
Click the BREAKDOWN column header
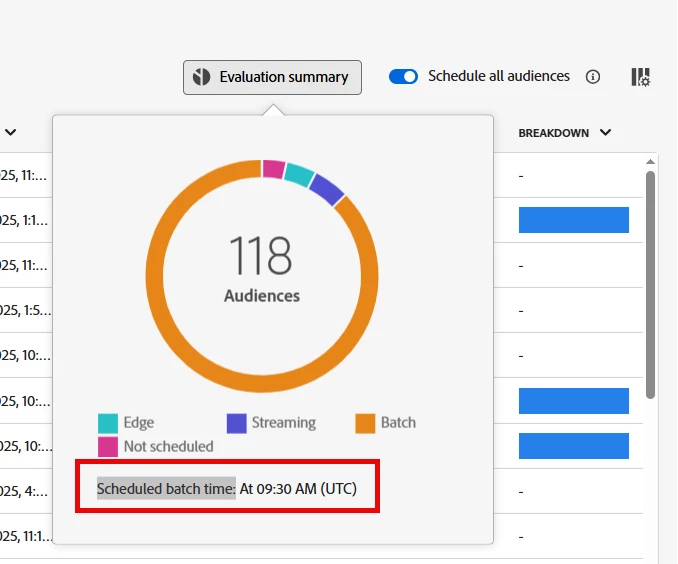tap(553, 133)
